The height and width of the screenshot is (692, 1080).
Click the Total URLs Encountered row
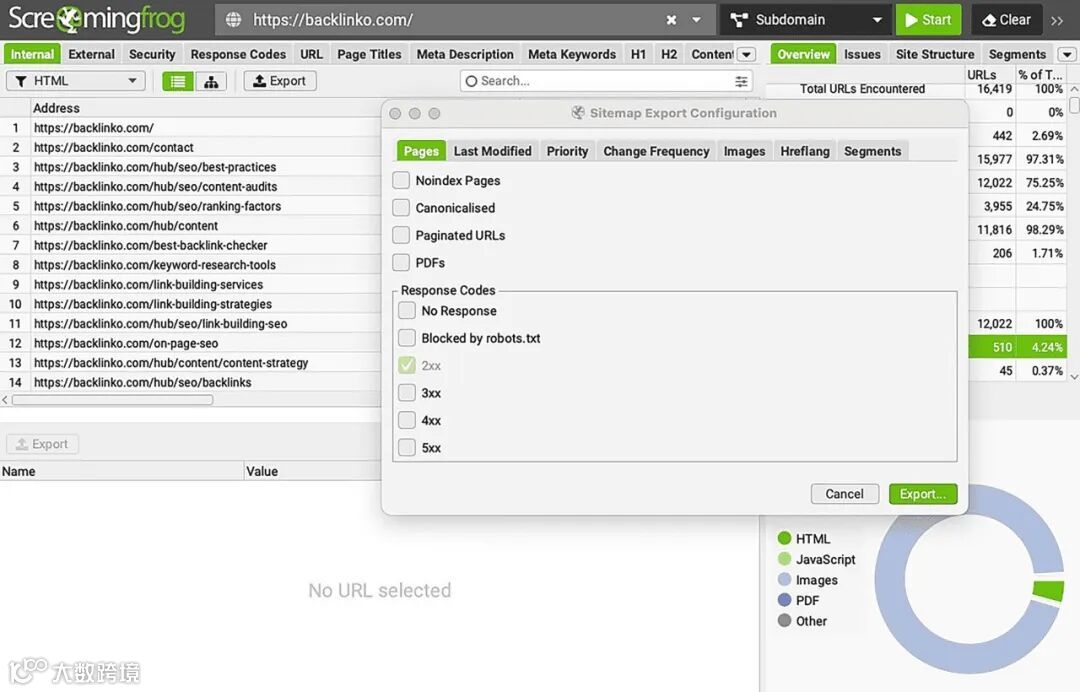pyautogui.click(x=916, y=89)
